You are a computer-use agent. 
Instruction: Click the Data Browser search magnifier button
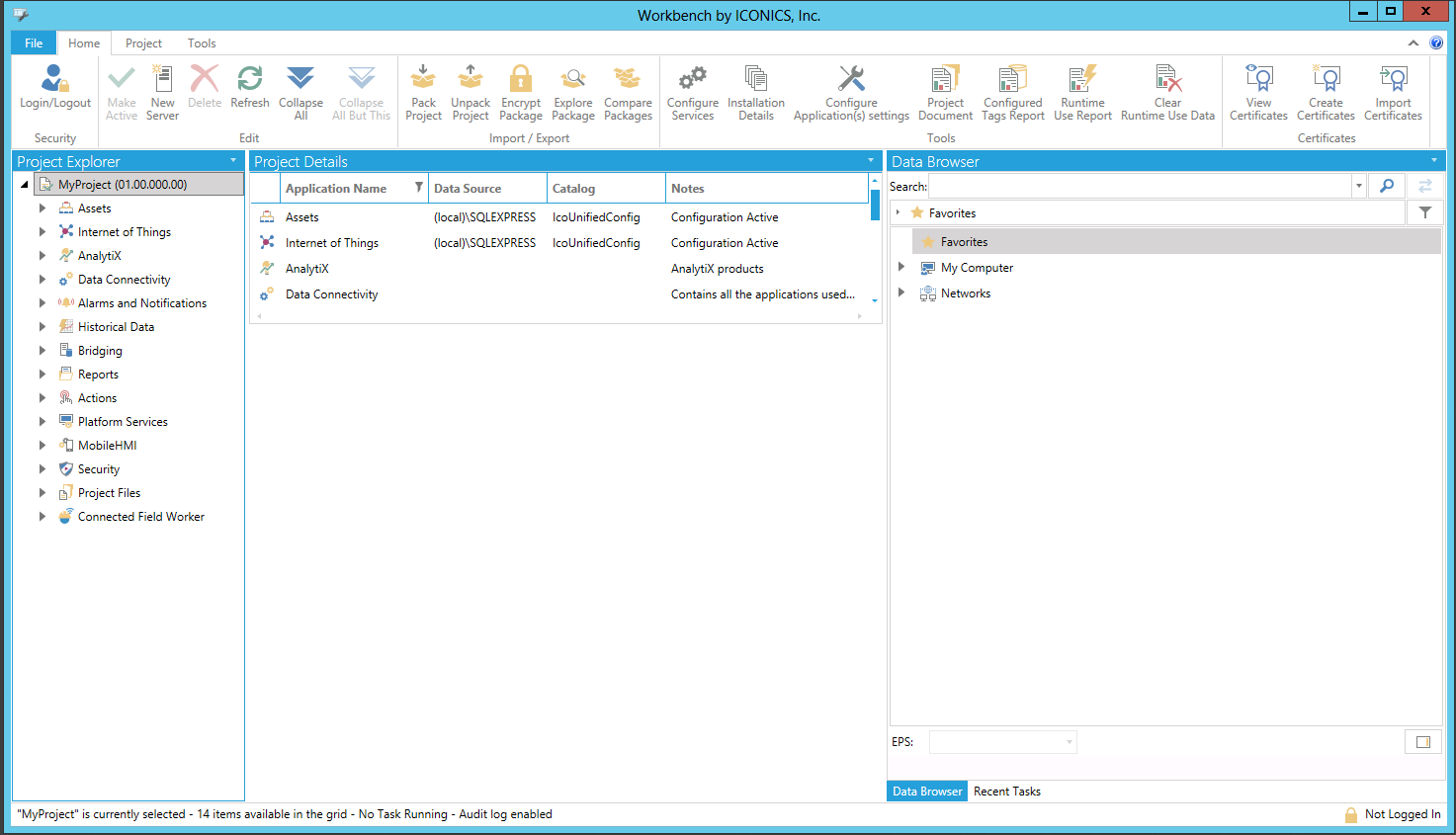(1387, 186)
